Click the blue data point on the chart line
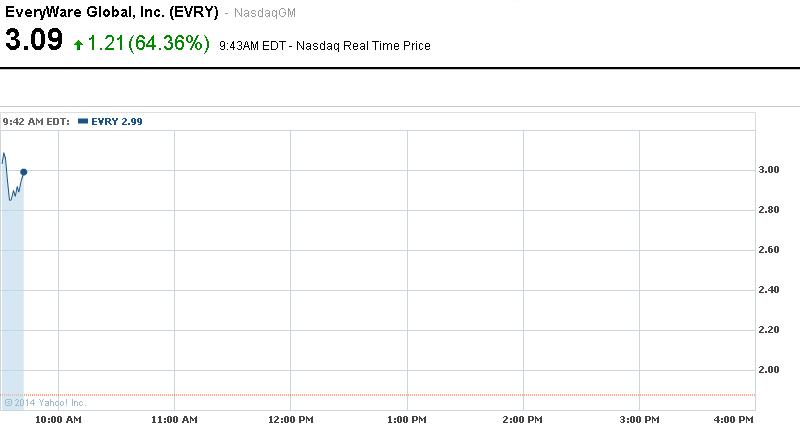The image size is (800, 427). pos(23,172)
